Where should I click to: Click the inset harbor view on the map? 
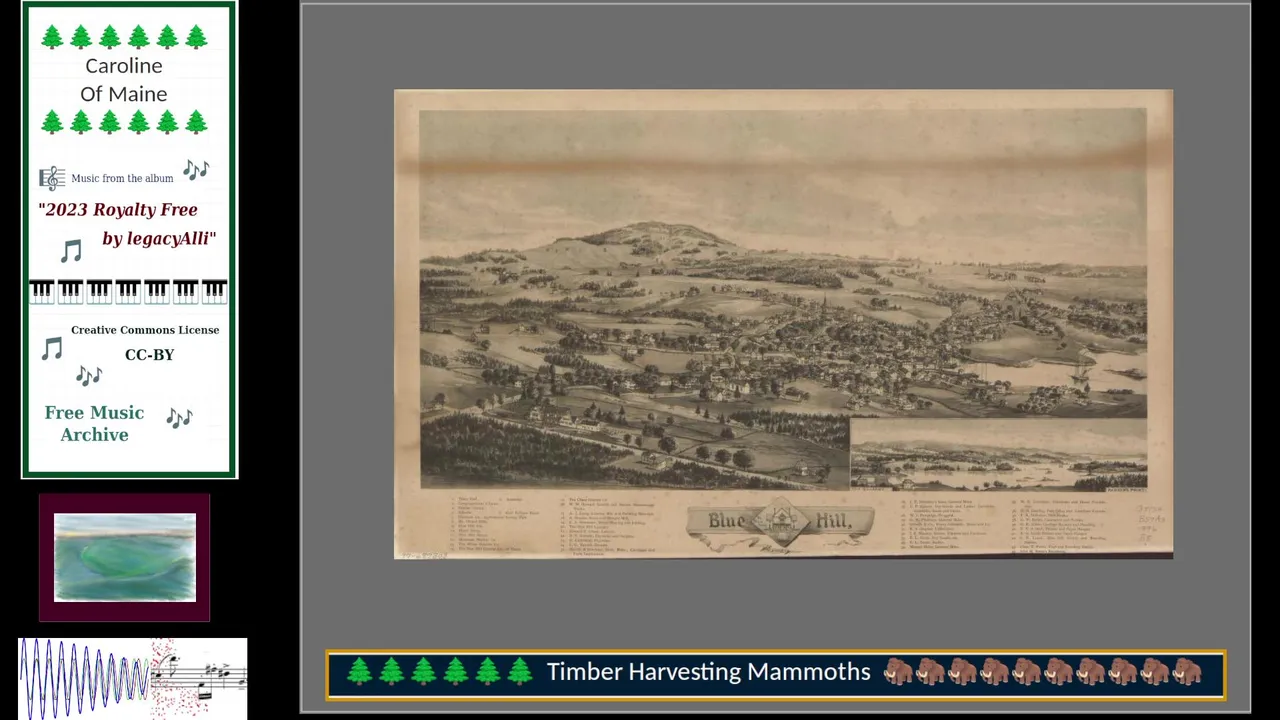(x=998, y=454)
